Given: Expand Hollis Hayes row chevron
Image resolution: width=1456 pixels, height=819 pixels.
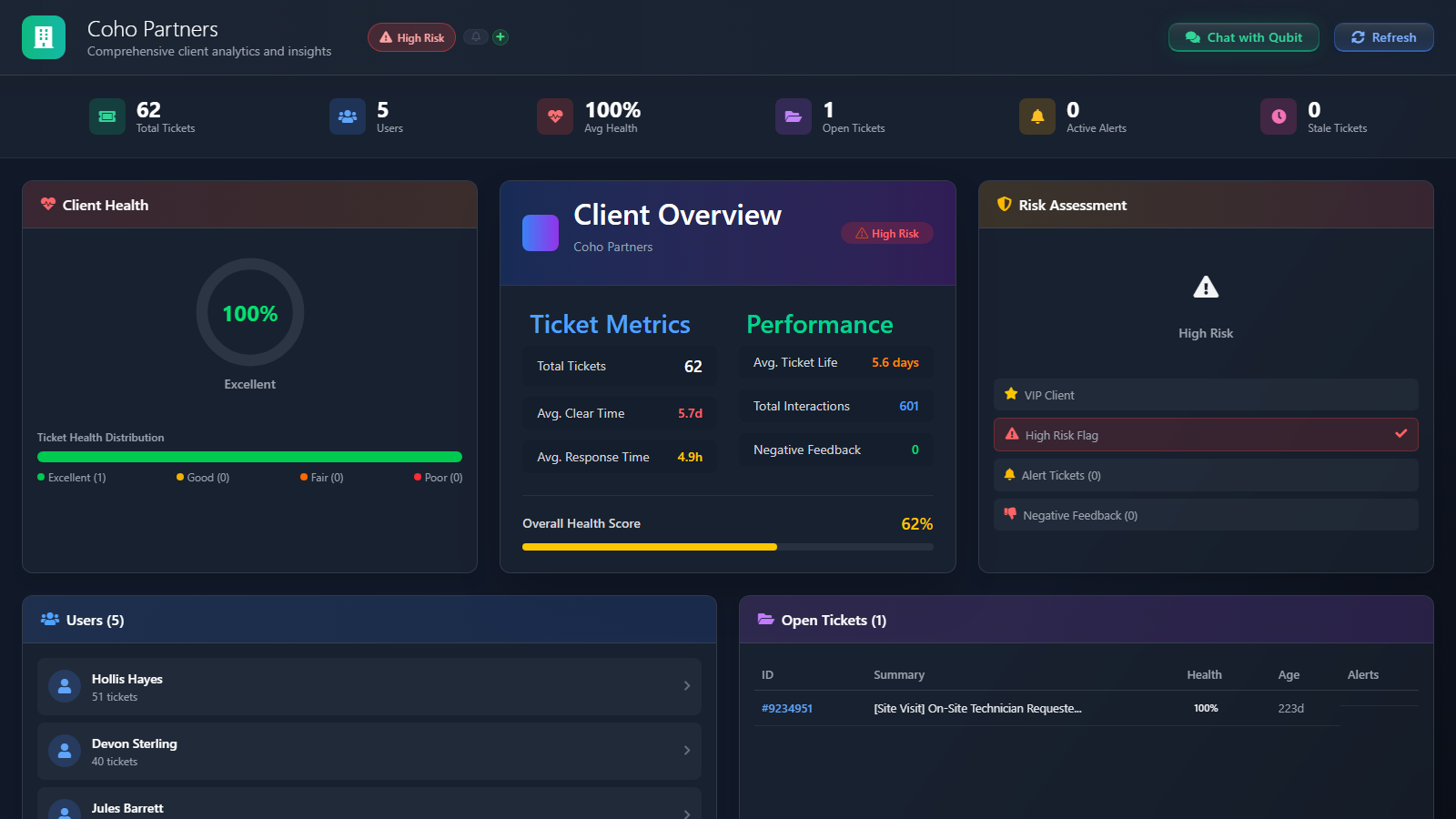Looking at the screenshot, I should [687, 686].
